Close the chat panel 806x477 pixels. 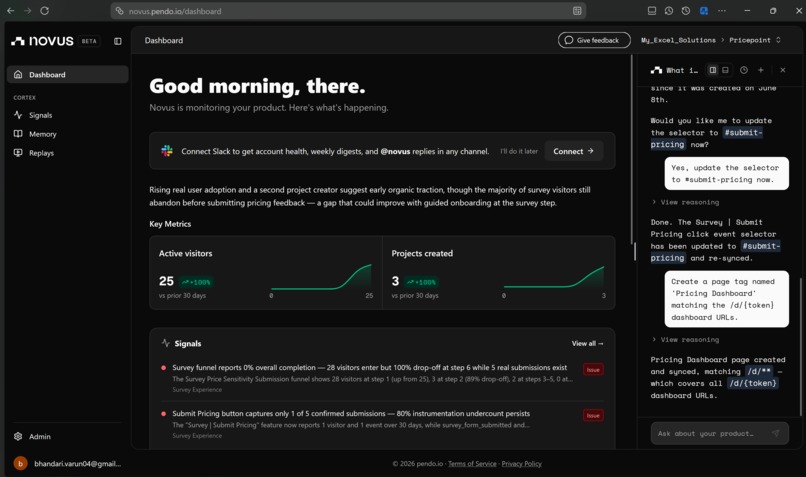click(782, 70)
